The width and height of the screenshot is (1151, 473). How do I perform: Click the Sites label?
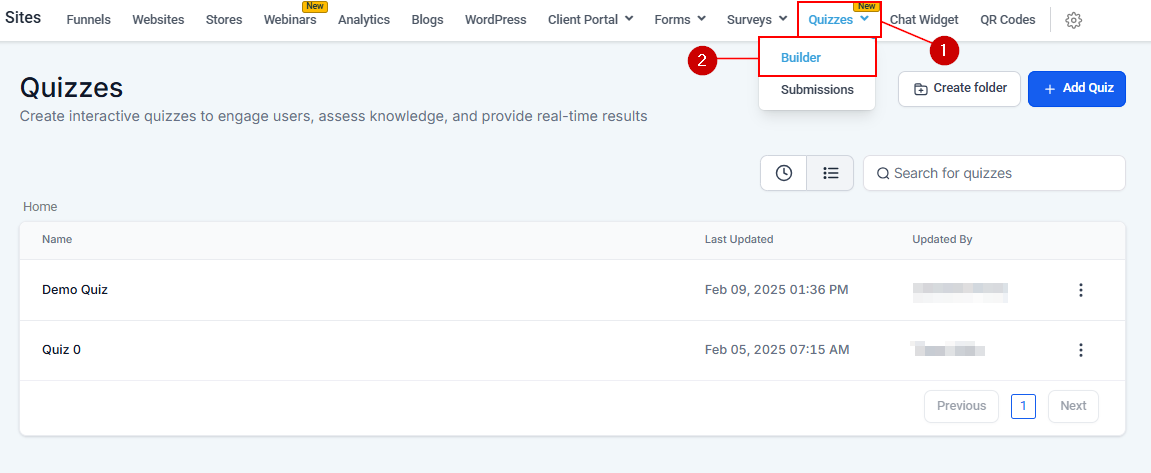23,18
